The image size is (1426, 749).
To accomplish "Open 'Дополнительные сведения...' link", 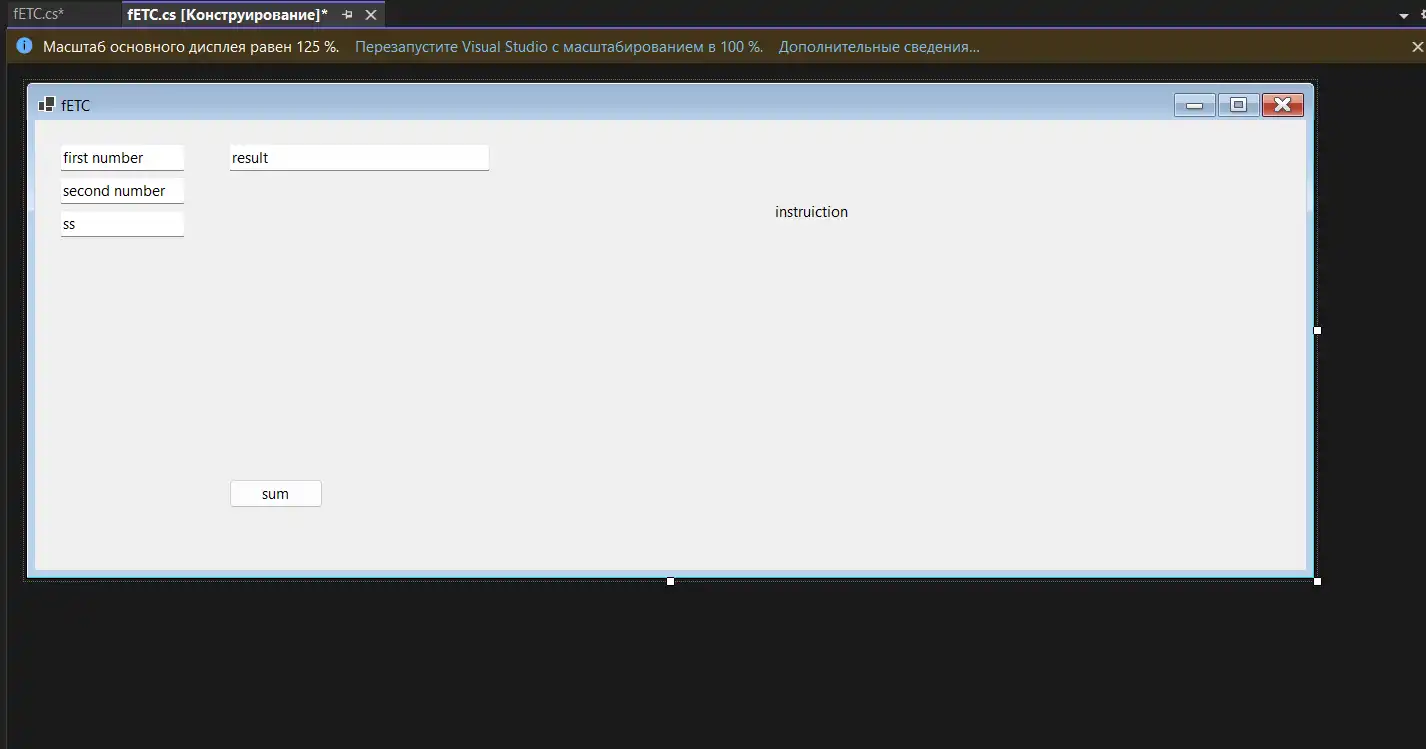I will tap(879, 47).
